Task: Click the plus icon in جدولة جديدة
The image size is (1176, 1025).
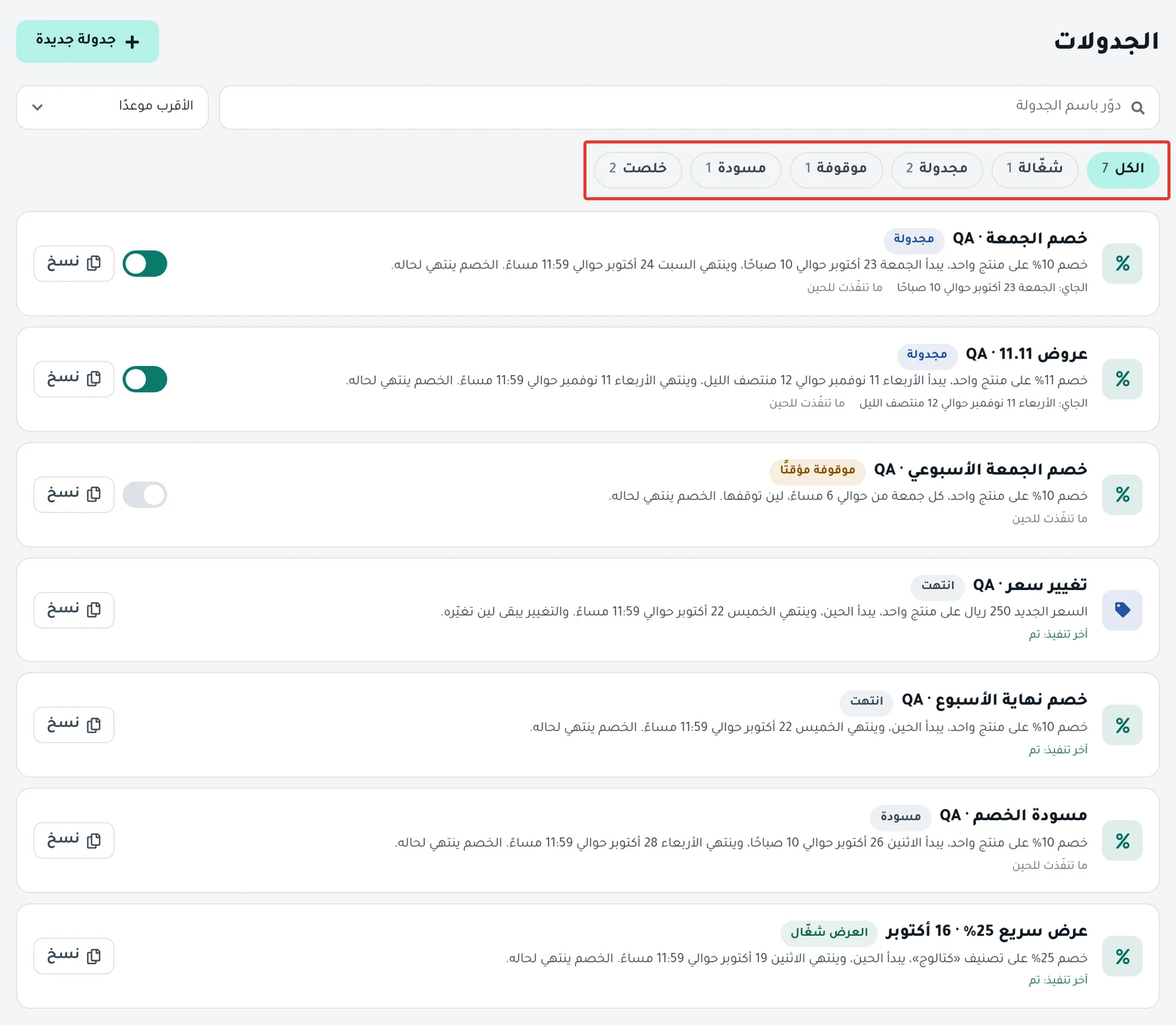Action: coord(132,41)
